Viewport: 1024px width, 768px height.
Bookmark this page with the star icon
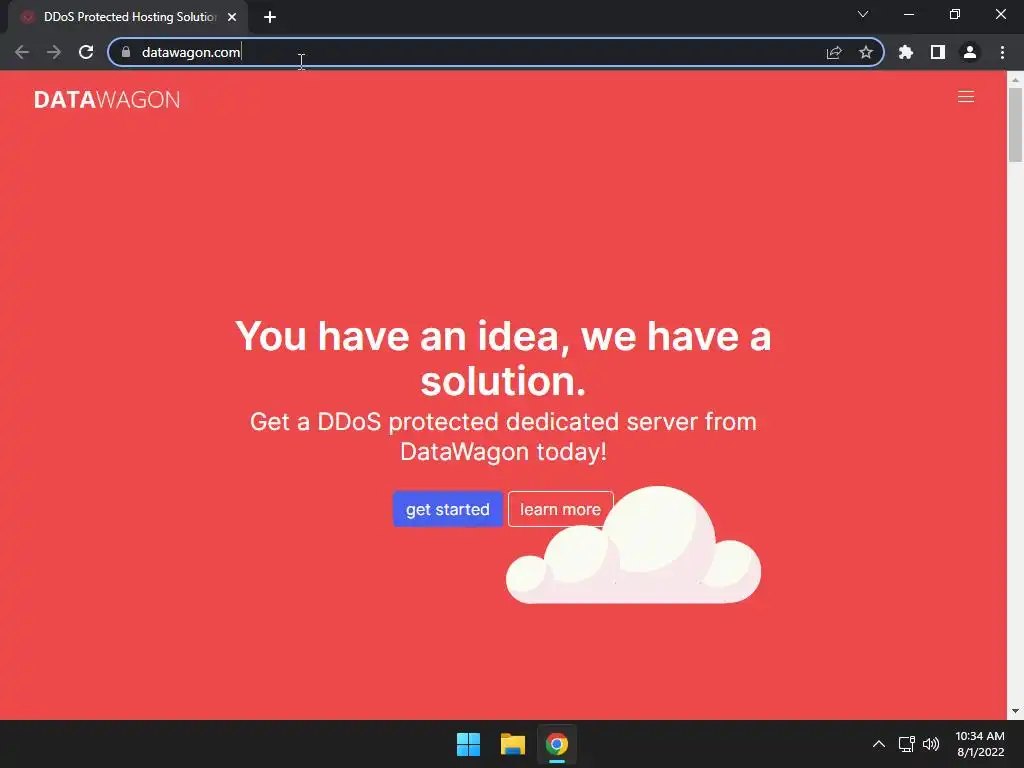866,52
